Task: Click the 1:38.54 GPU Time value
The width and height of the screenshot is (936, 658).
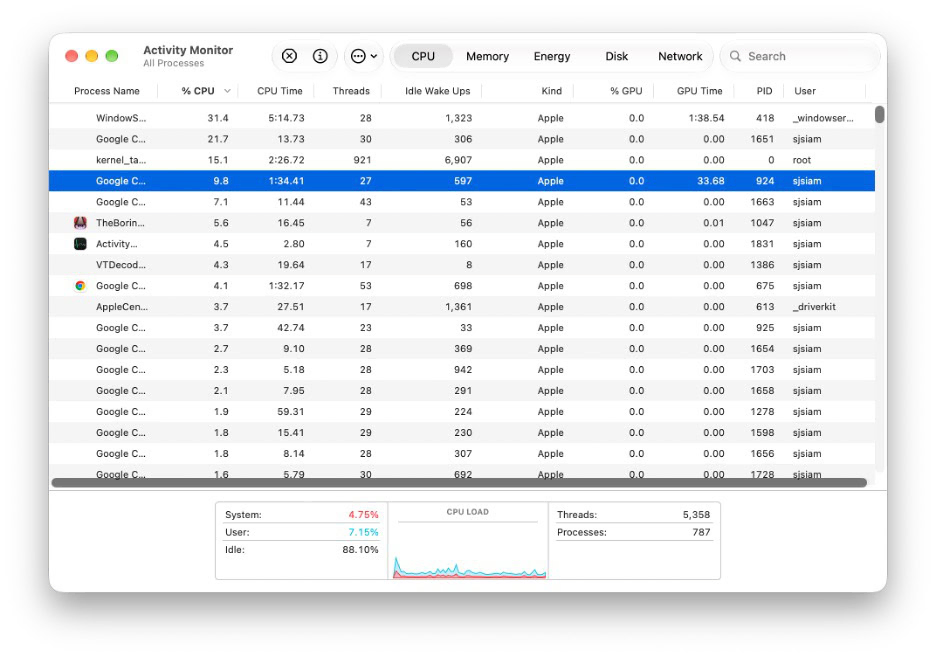Action: pos(706,118)
